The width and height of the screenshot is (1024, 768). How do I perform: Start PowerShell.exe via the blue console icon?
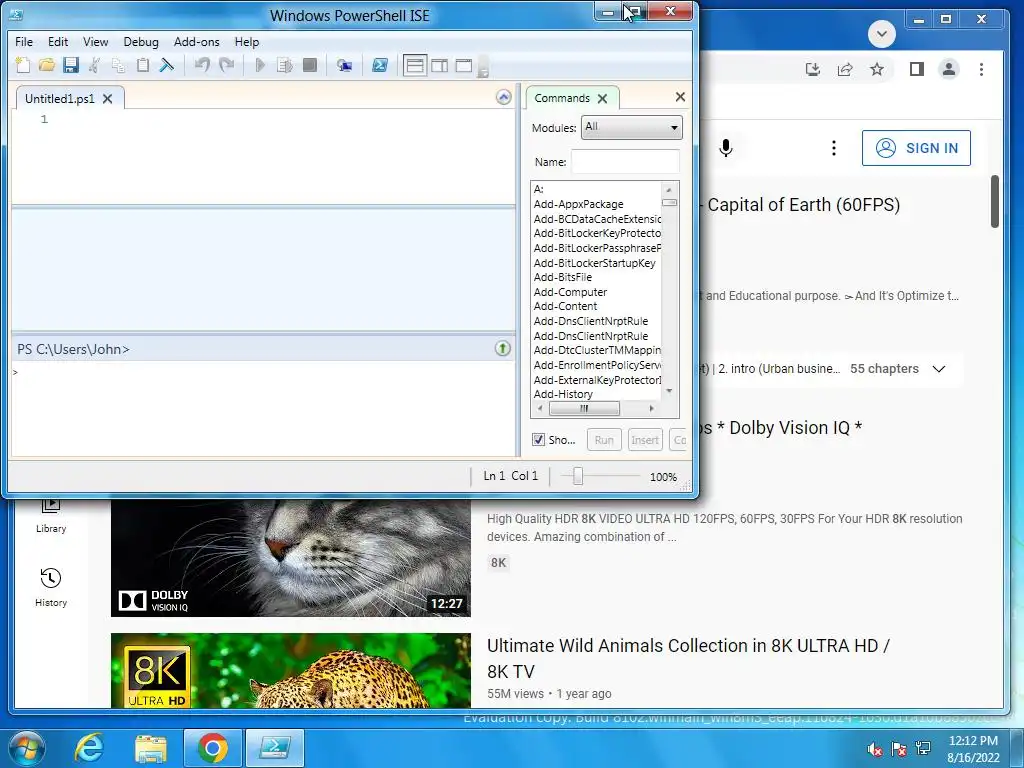point(380,65)
